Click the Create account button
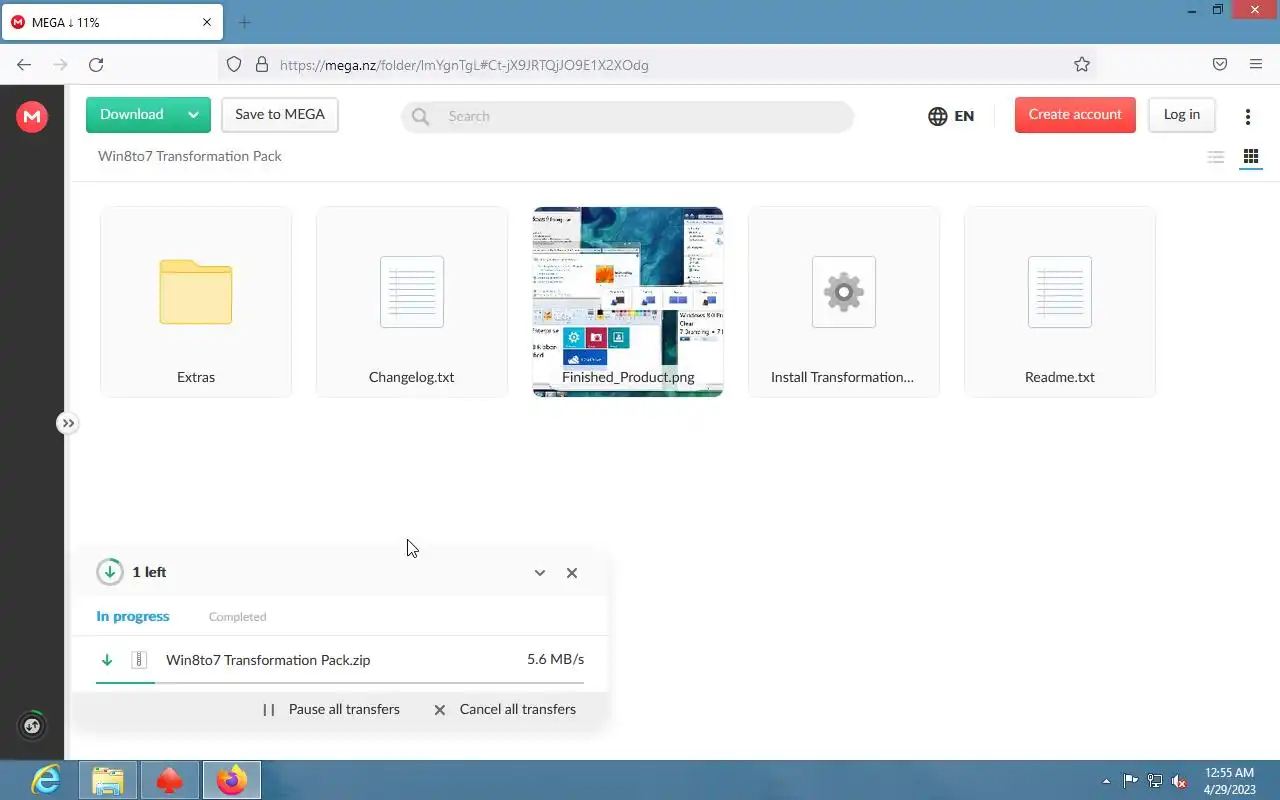This screenshot has width=1280, height=800. pos(1075,115)
